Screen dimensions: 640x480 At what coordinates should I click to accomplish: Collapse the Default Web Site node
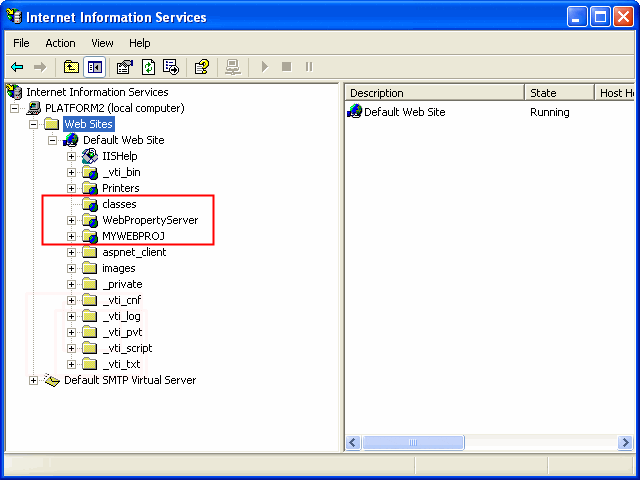[52, 140]
